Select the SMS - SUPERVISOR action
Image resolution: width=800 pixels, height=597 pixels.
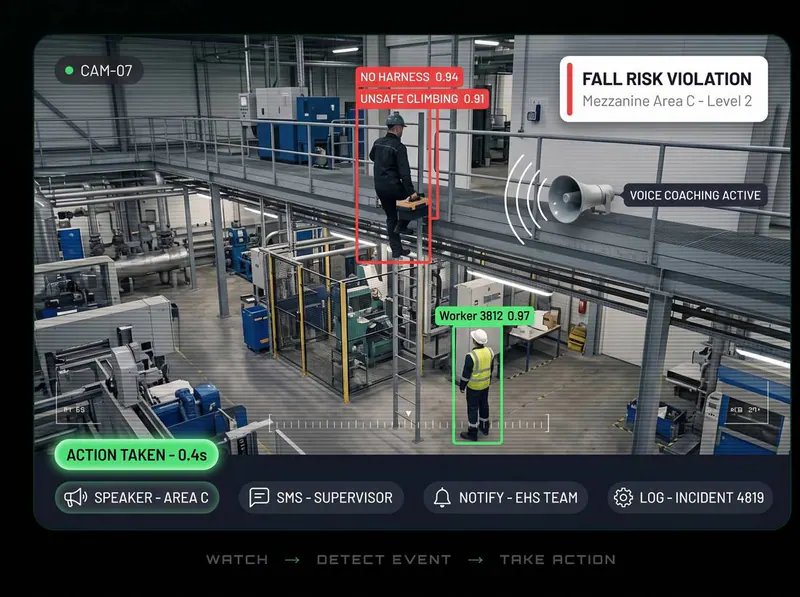click(321, 498)
